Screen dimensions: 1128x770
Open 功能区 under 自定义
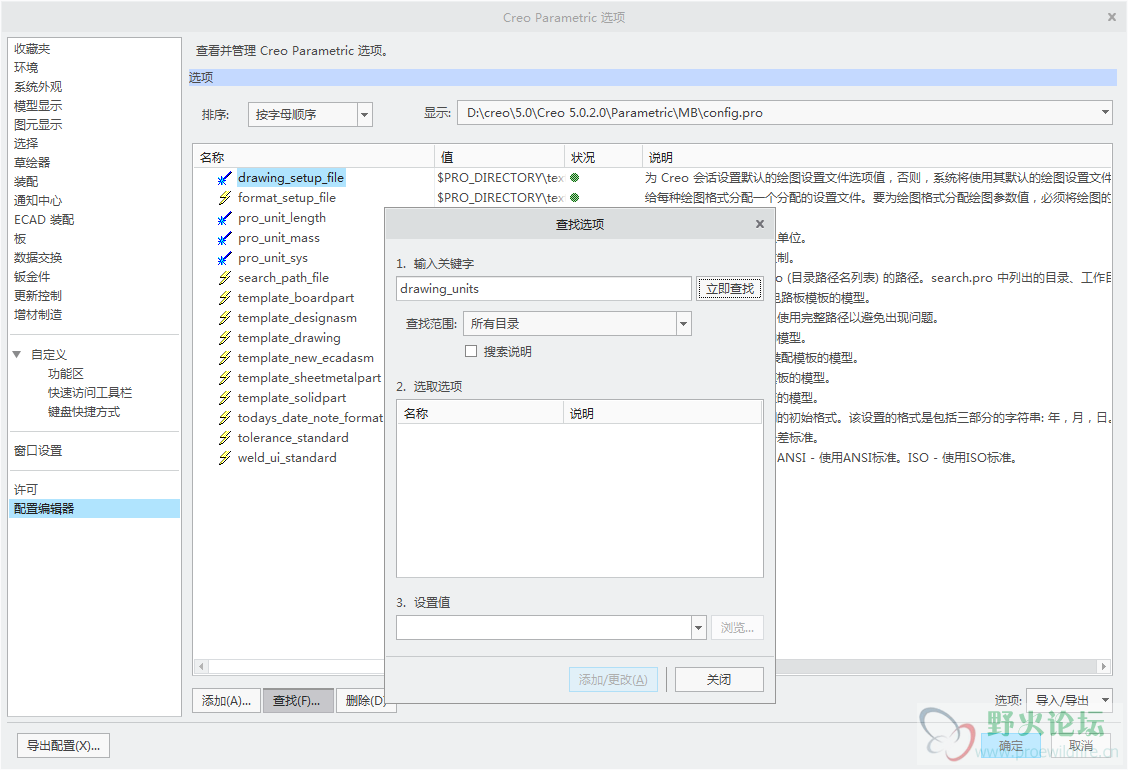click(x=65, y=373)
